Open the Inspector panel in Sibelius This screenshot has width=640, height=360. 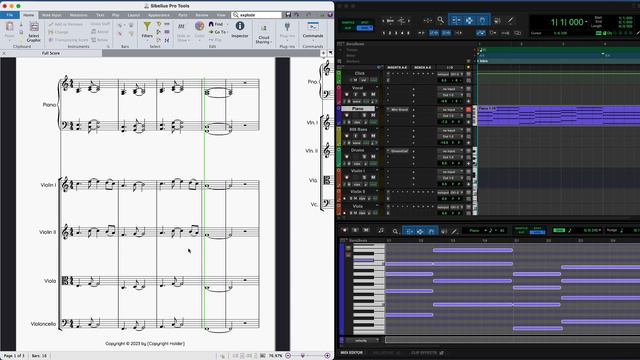click(240, 29)
